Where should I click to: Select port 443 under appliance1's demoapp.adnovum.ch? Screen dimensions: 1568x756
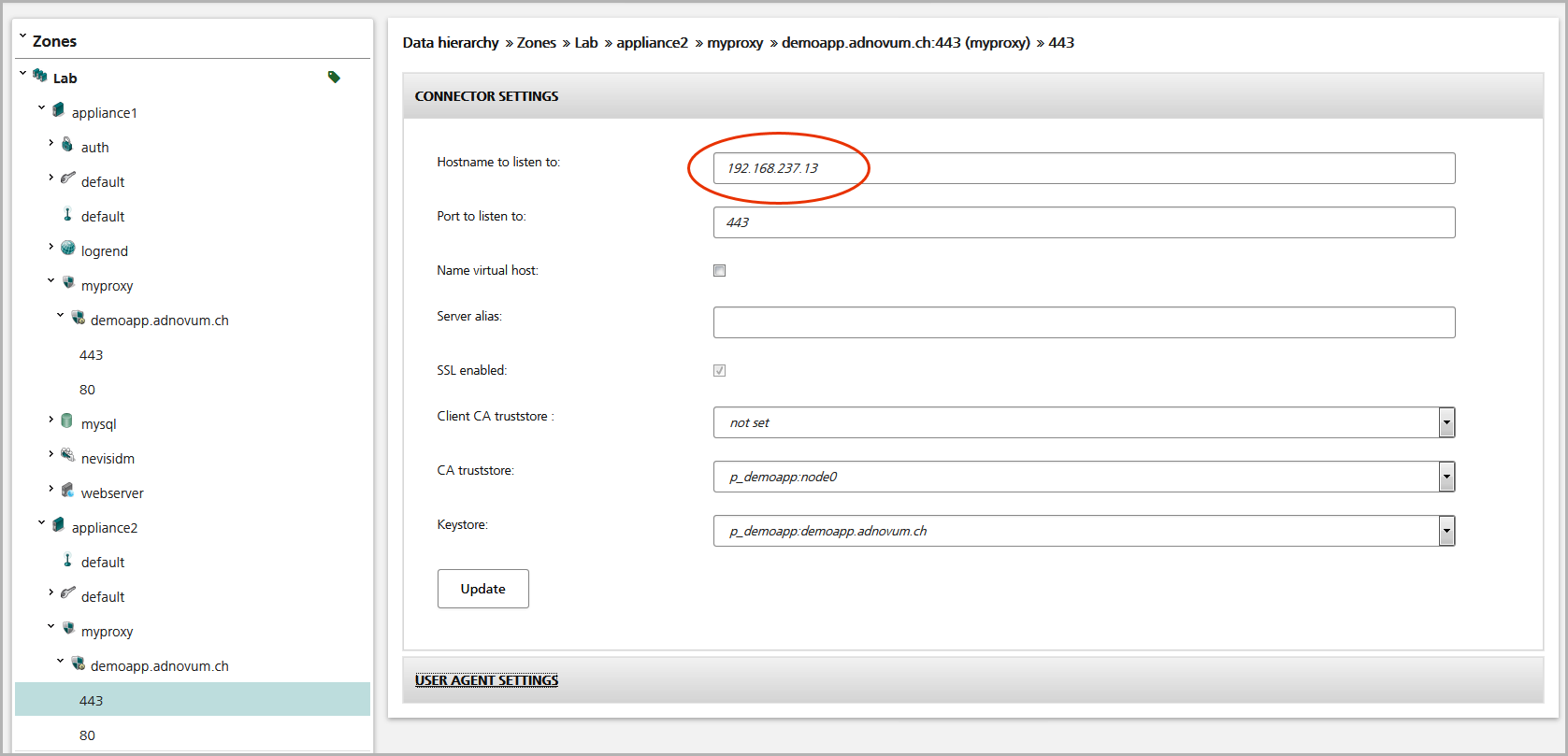(92, 355)
